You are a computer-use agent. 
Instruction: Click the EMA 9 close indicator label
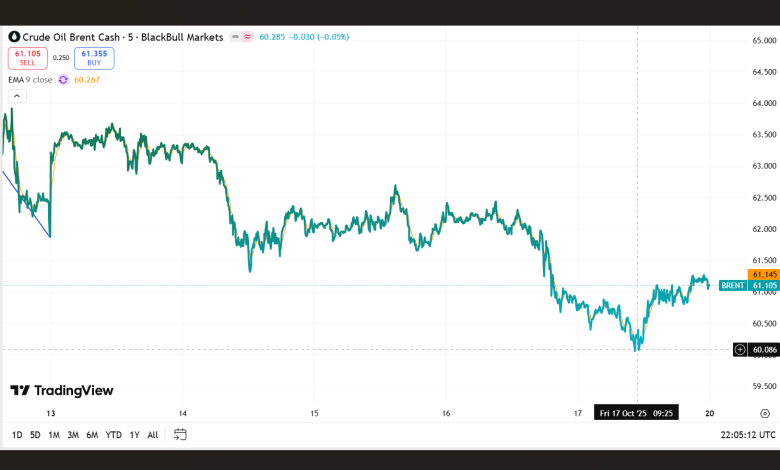pyautogui.click(x=30, y=79)
